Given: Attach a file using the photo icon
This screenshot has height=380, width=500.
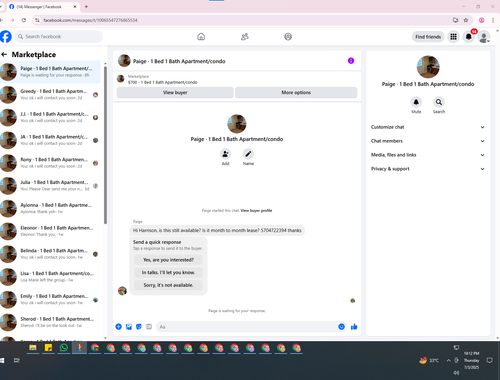Looking at the screenshot, I should [x=129, y=327].
